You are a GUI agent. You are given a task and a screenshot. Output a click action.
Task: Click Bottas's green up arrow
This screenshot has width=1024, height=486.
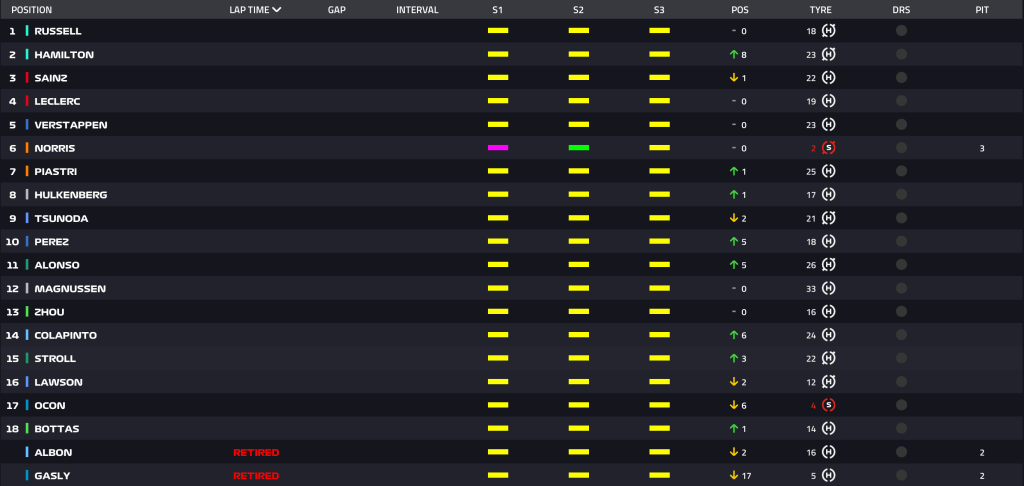coord(734,429)
